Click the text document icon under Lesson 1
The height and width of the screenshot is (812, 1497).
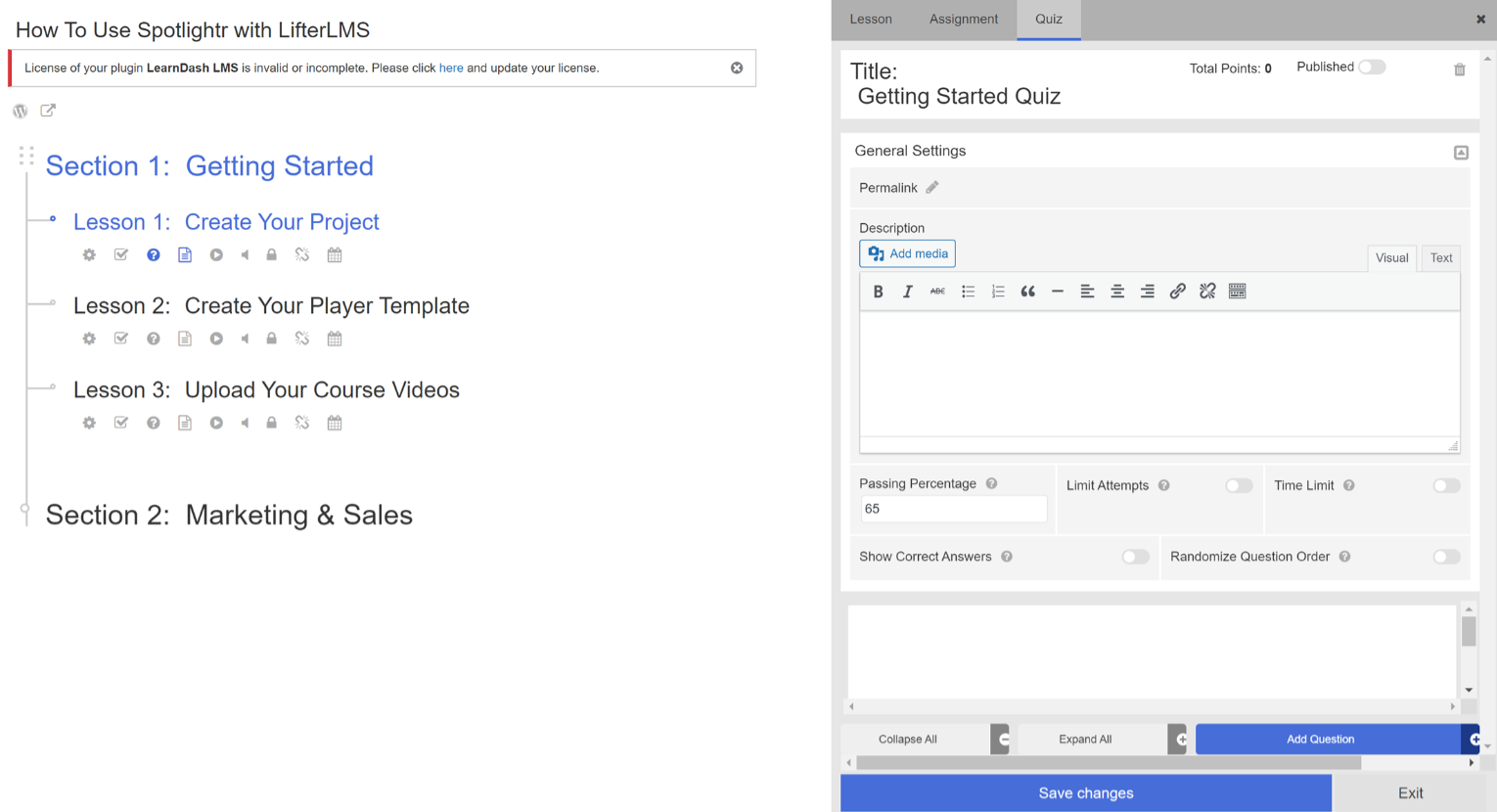pos(185,255)
